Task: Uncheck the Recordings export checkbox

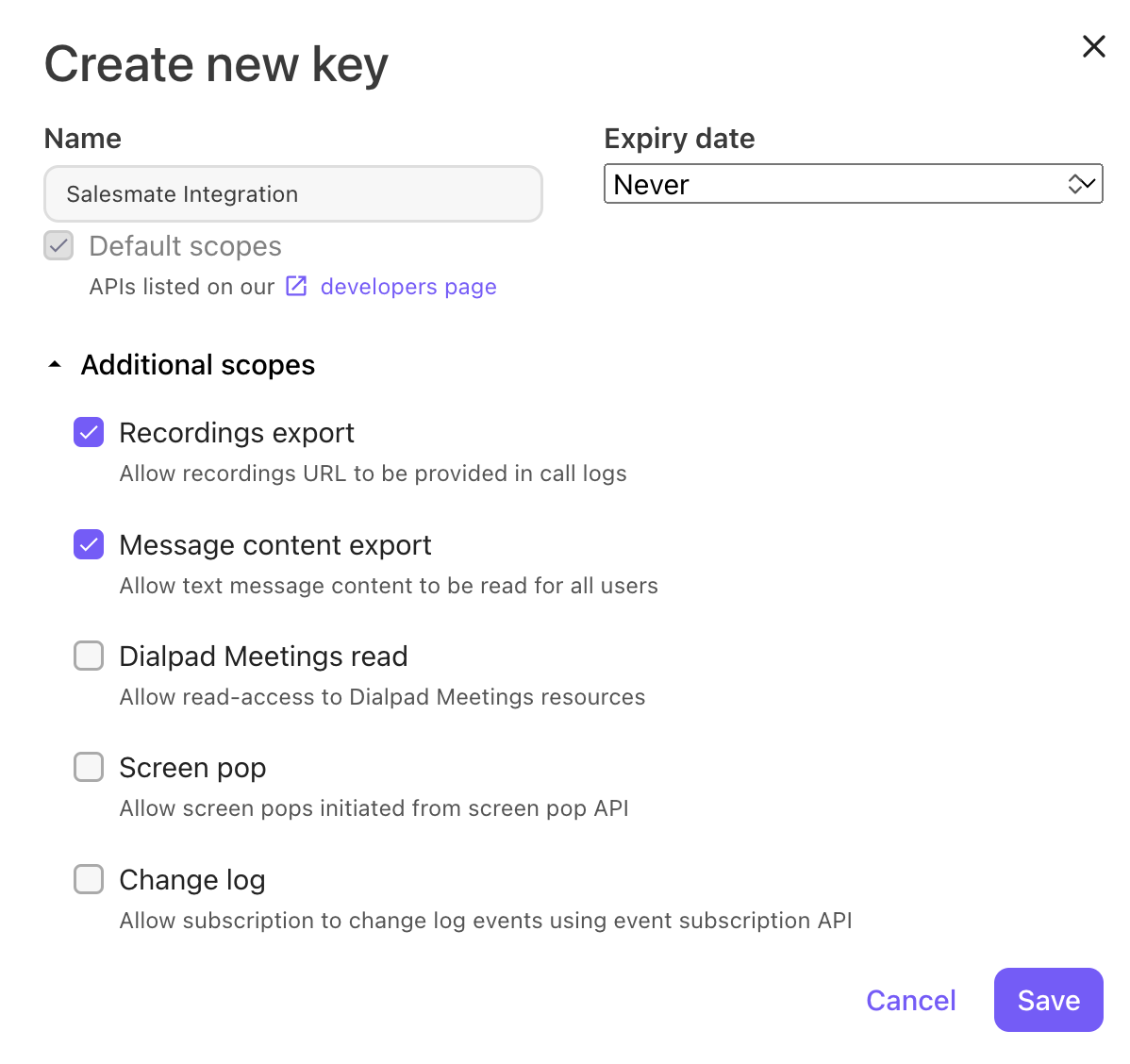Action: coord(89,433)
